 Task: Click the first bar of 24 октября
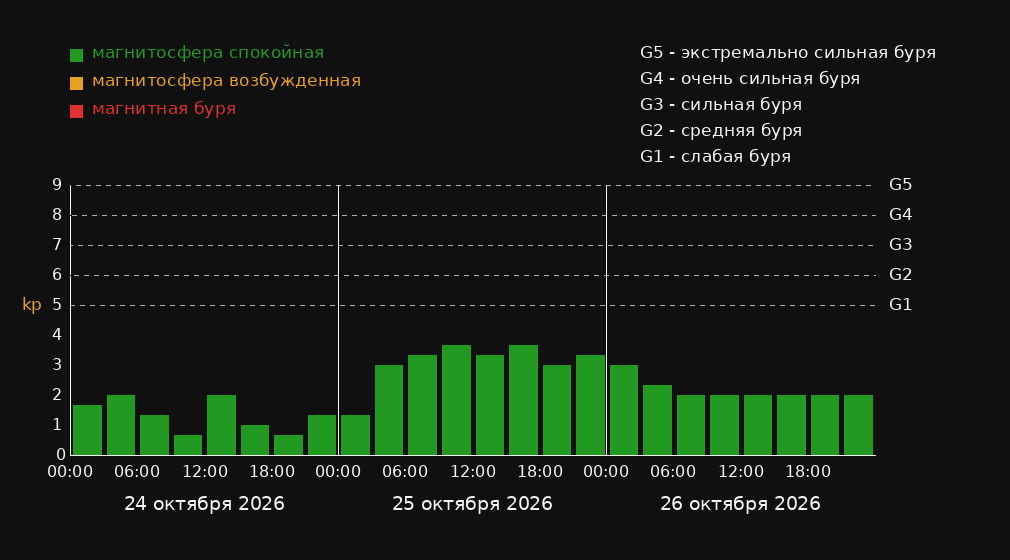pos(88,430)
